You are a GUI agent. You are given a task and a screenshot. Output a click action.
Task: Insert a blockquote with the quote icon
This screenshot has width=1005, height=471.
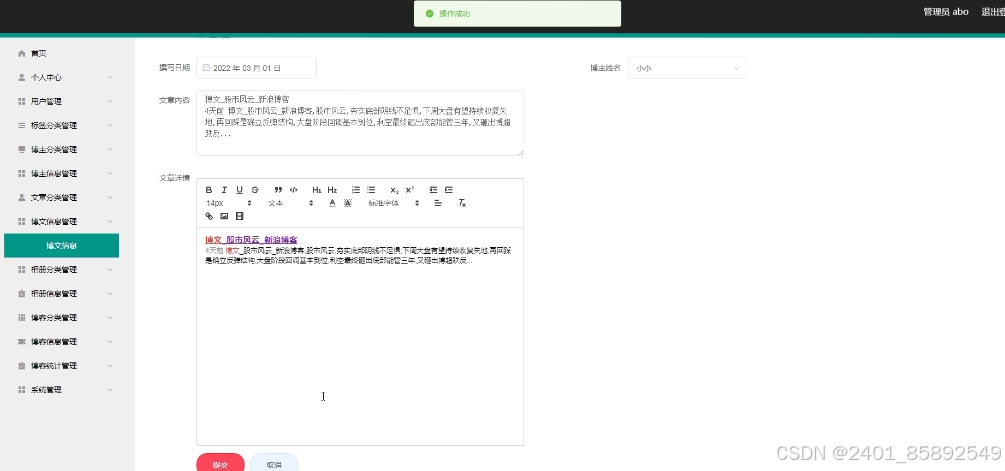278,190
